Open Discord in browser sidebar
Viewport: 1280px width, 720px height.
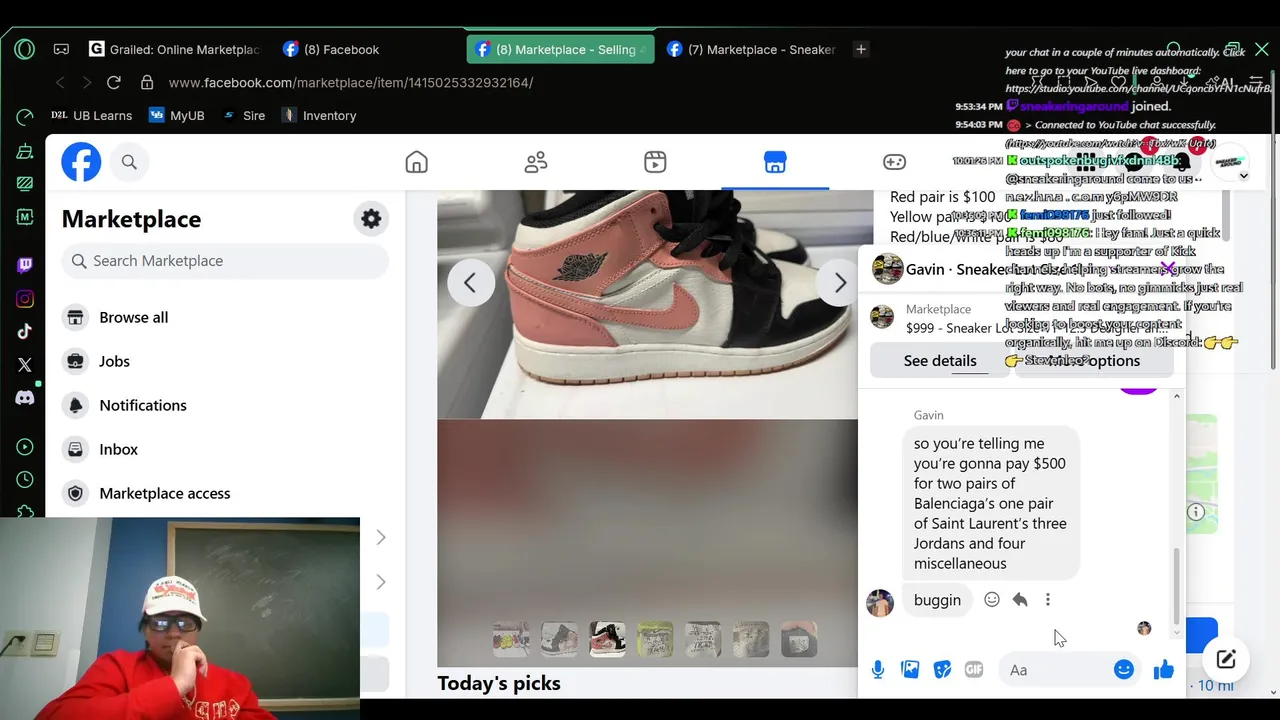coord(25,398)
